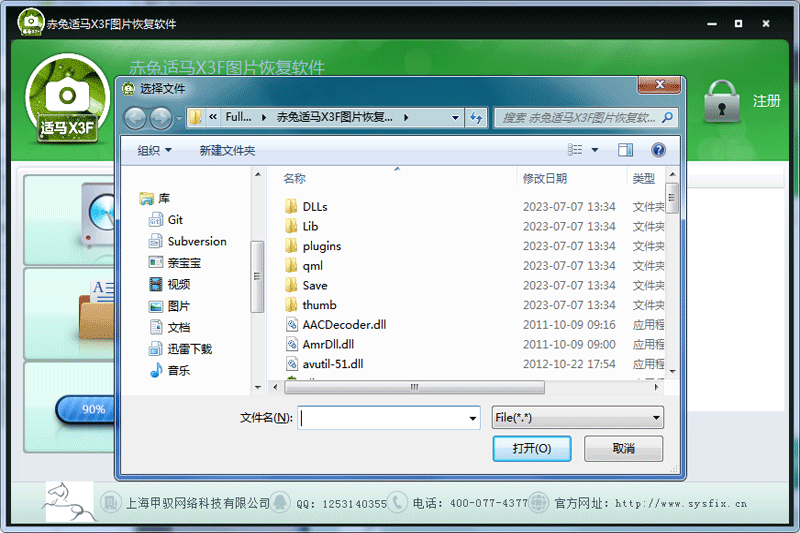Click the 文件名 filename input field
Screen dimensions: 800x533
[383, 418]
